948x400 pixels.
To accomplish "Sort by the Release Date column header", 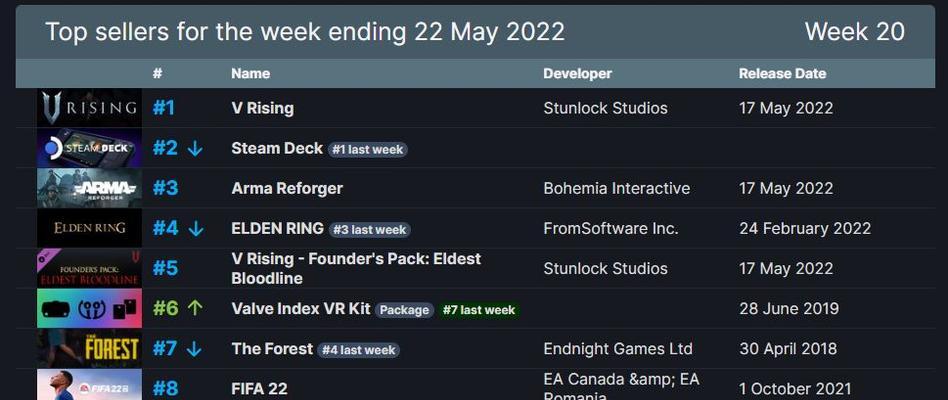I will pos(782,74).
